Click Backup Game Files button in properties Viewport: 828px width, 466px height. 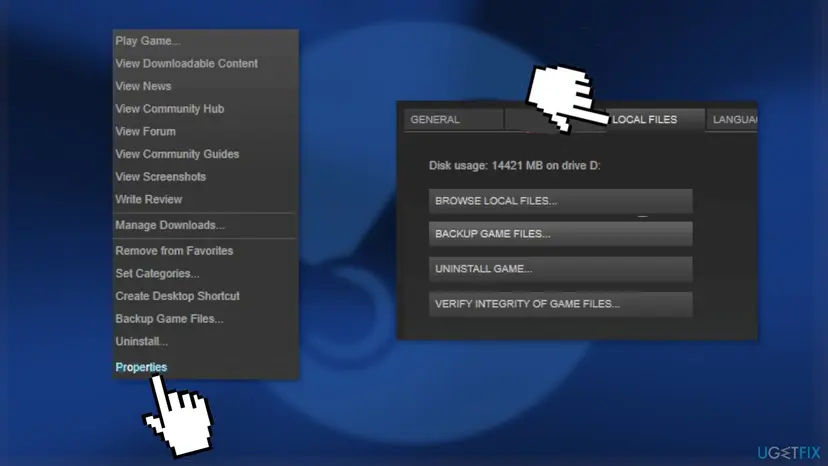(560, 234)
